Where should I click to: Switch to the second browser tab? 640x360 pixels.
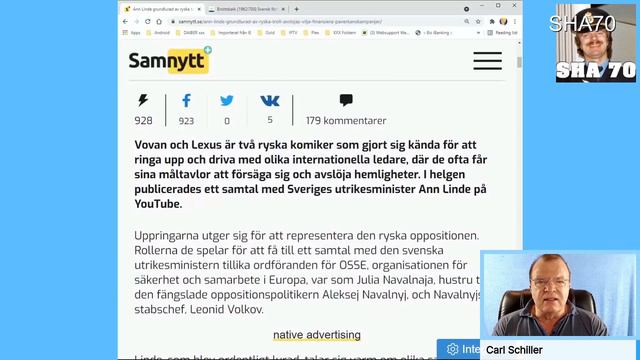point(247,9)
